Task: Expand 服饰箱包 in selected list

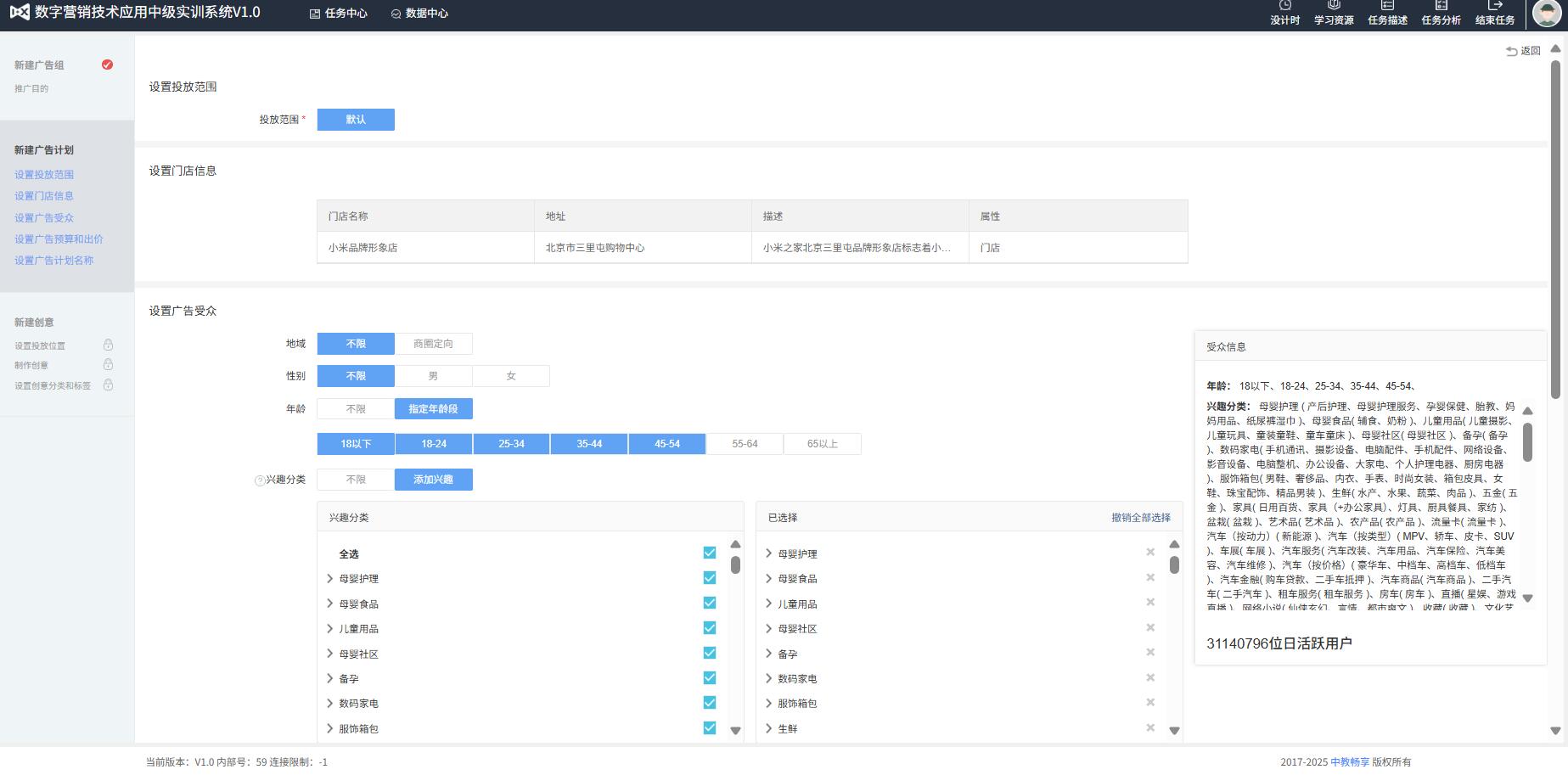Action: pyautogui.click(x=769, y=703)
